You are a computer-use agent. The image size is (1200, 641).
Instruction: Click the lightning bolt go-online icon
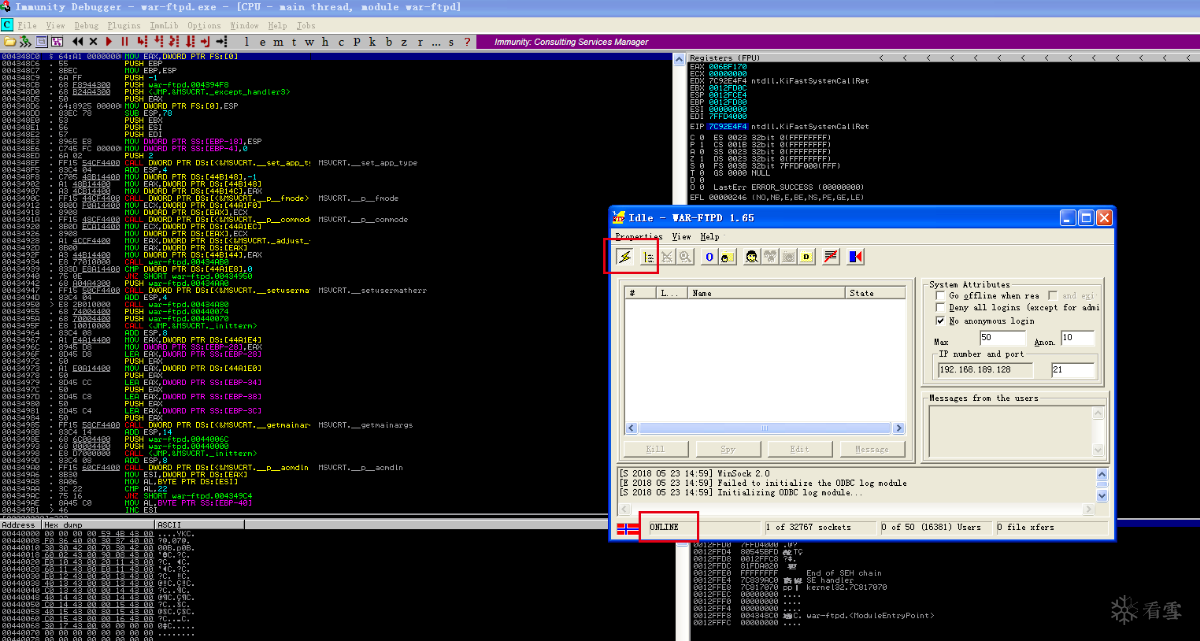coord(626,257)
